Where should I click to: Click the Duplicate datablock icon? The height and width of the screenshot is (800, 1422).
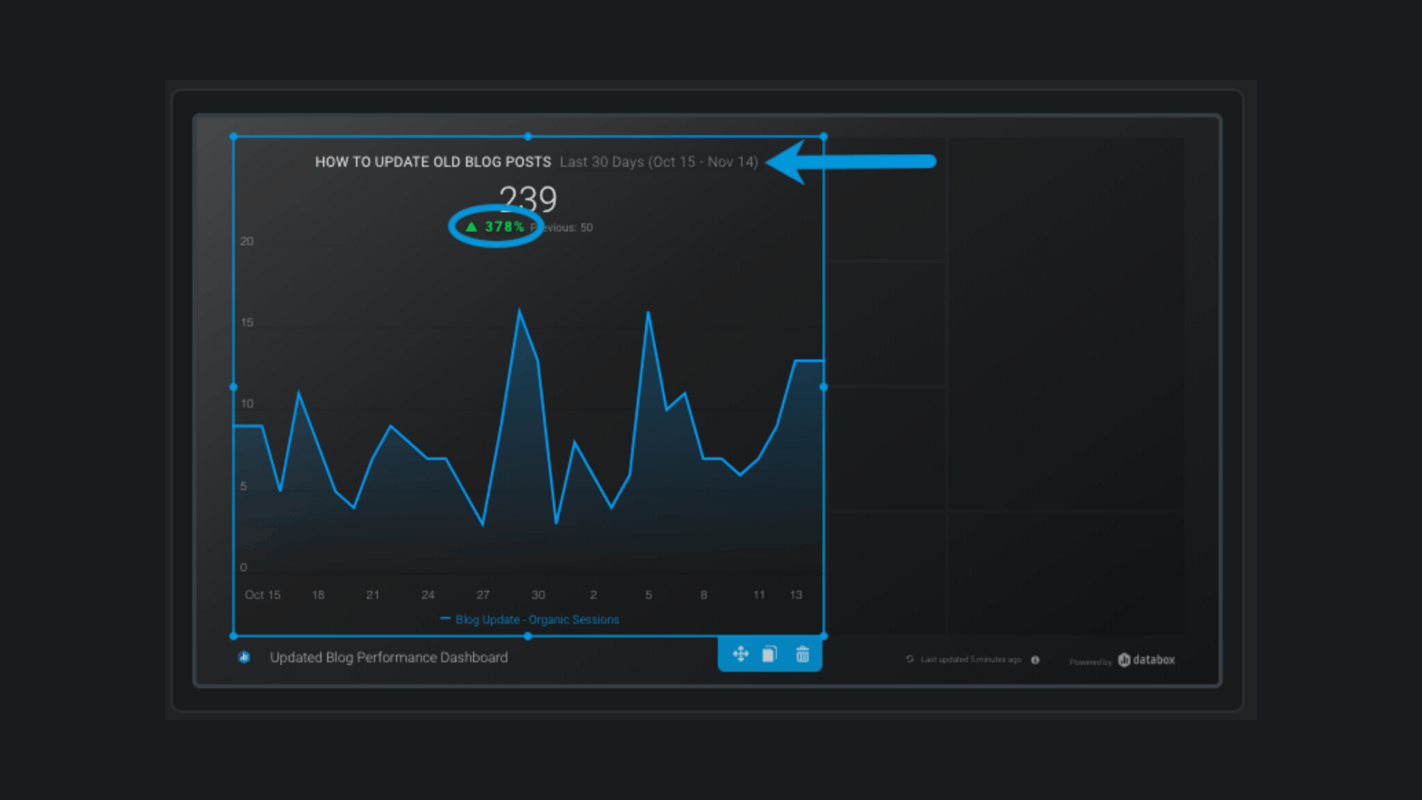point(770,654)
